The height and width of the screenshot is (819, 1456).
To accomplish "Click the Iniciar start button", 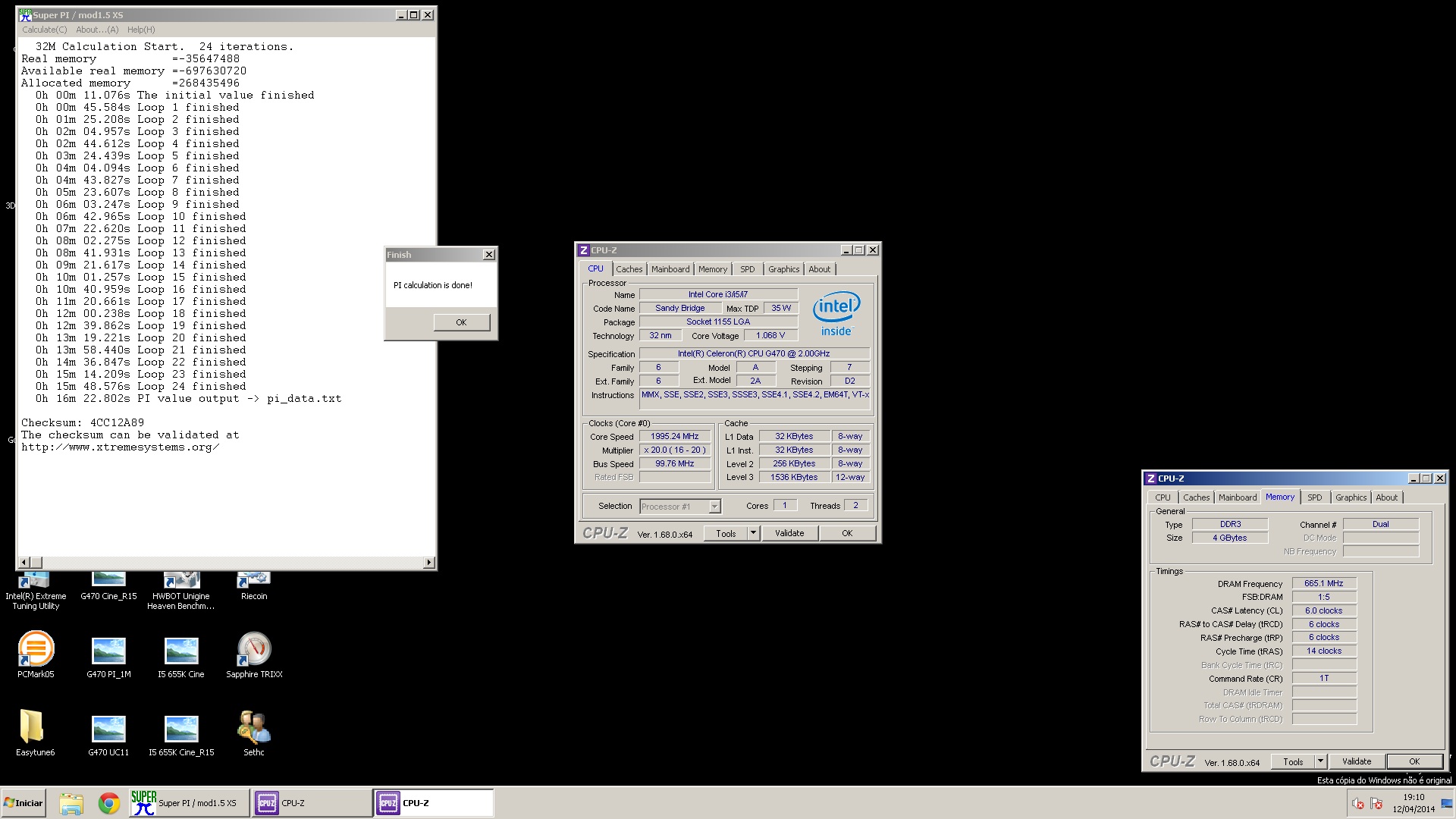I will tap(24, 803).
